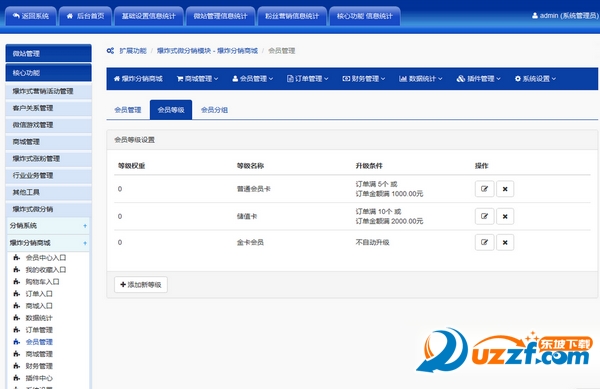
Task: Open 数据统计 dropdown in blue navbar
Action: click(x=421, y=79)
